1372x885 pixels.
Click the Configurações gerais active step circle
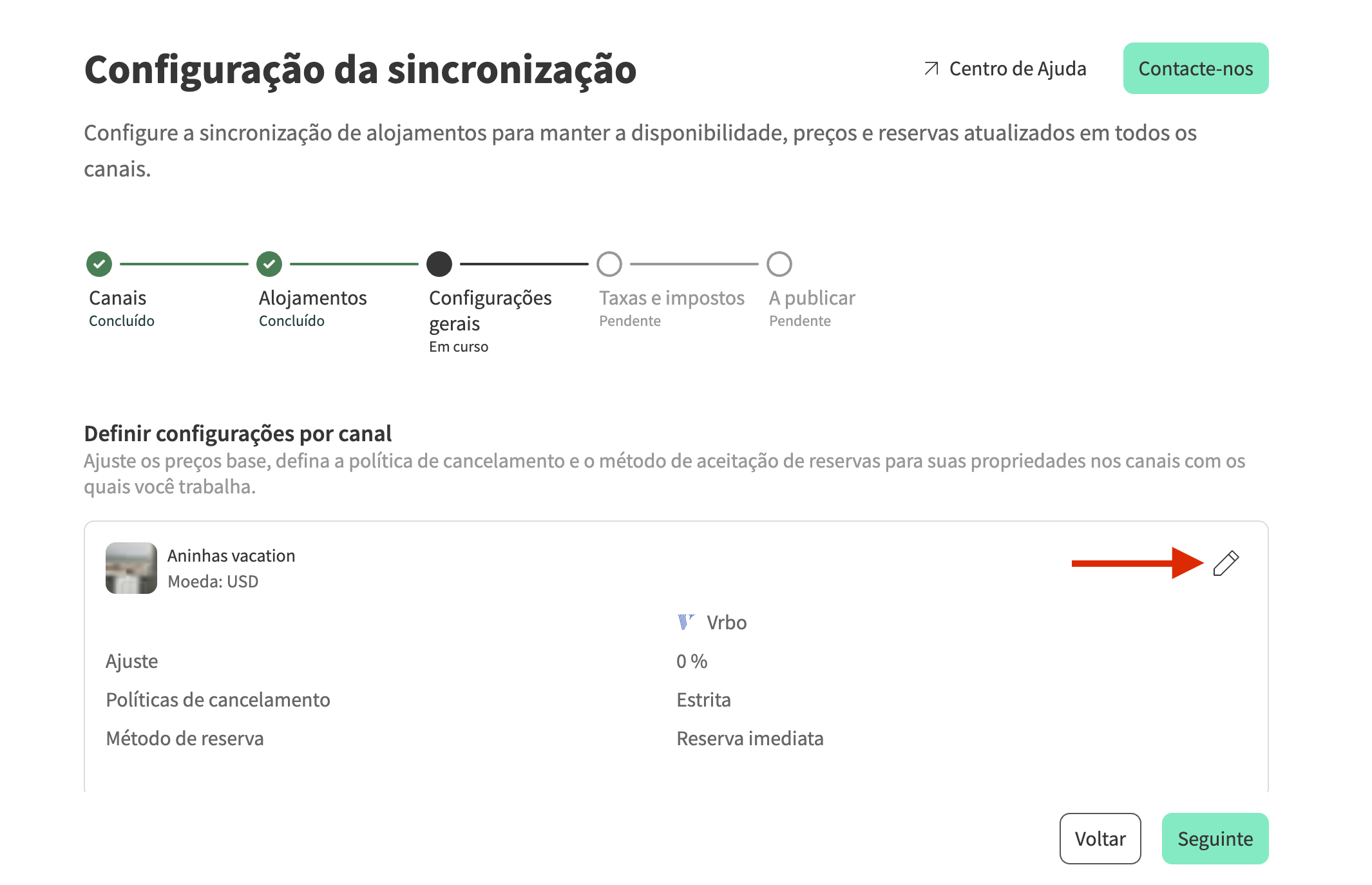point(439,263)
